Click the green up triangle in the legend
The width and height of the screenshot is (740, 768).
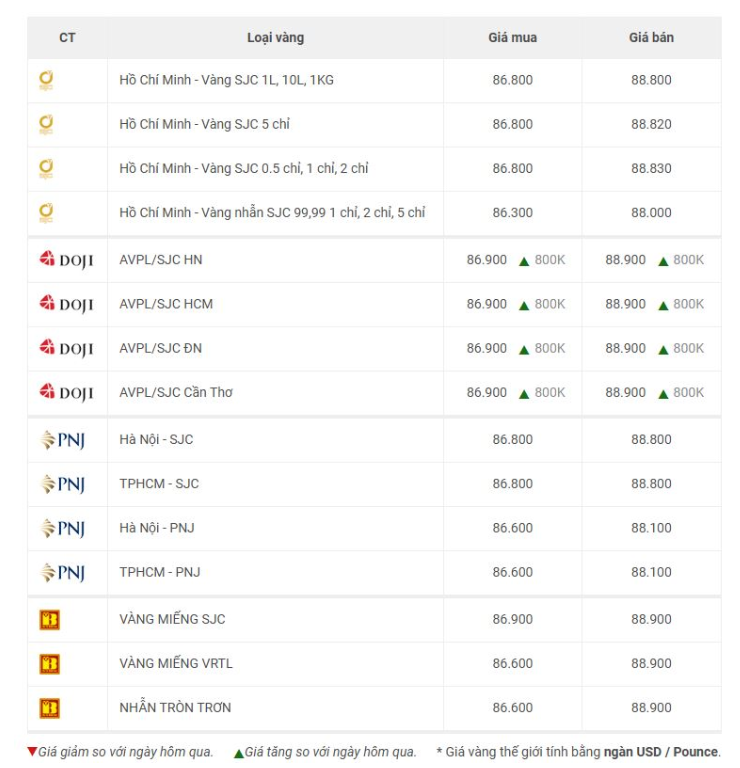point(239,753)
